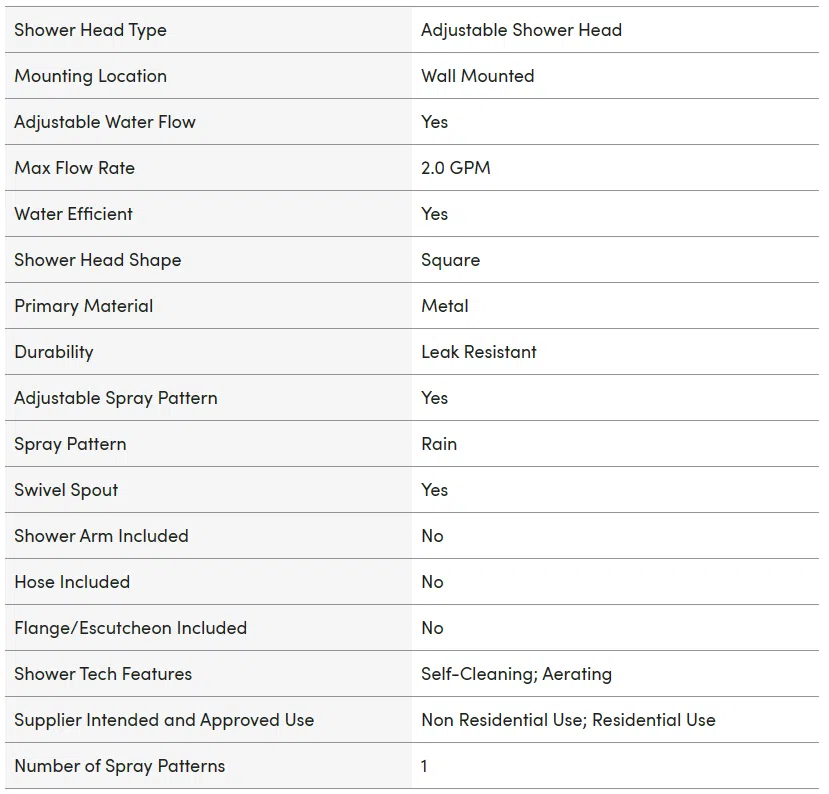829x794 pixels.
Task: Click the Shower Head Type label
Action: point(90,31)
